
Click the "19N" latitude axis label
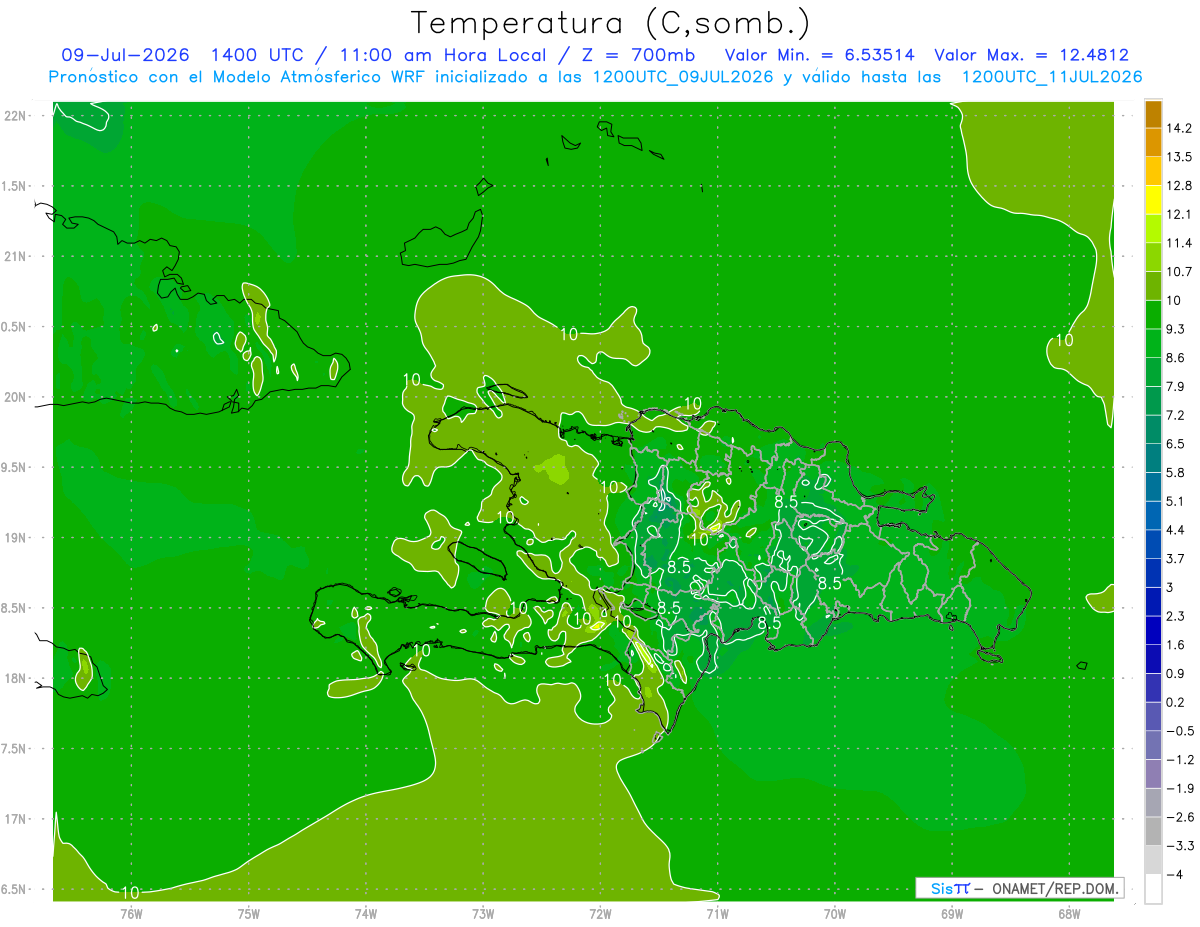(14, 538)
